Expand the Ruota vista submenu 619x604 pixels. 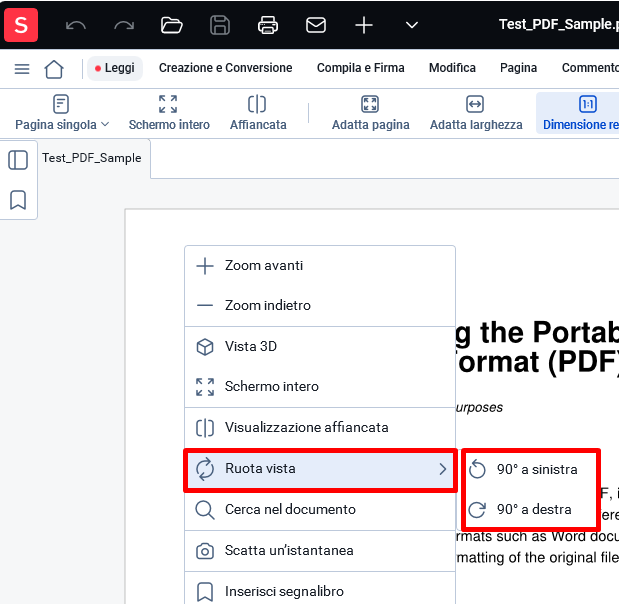point(320,469)
